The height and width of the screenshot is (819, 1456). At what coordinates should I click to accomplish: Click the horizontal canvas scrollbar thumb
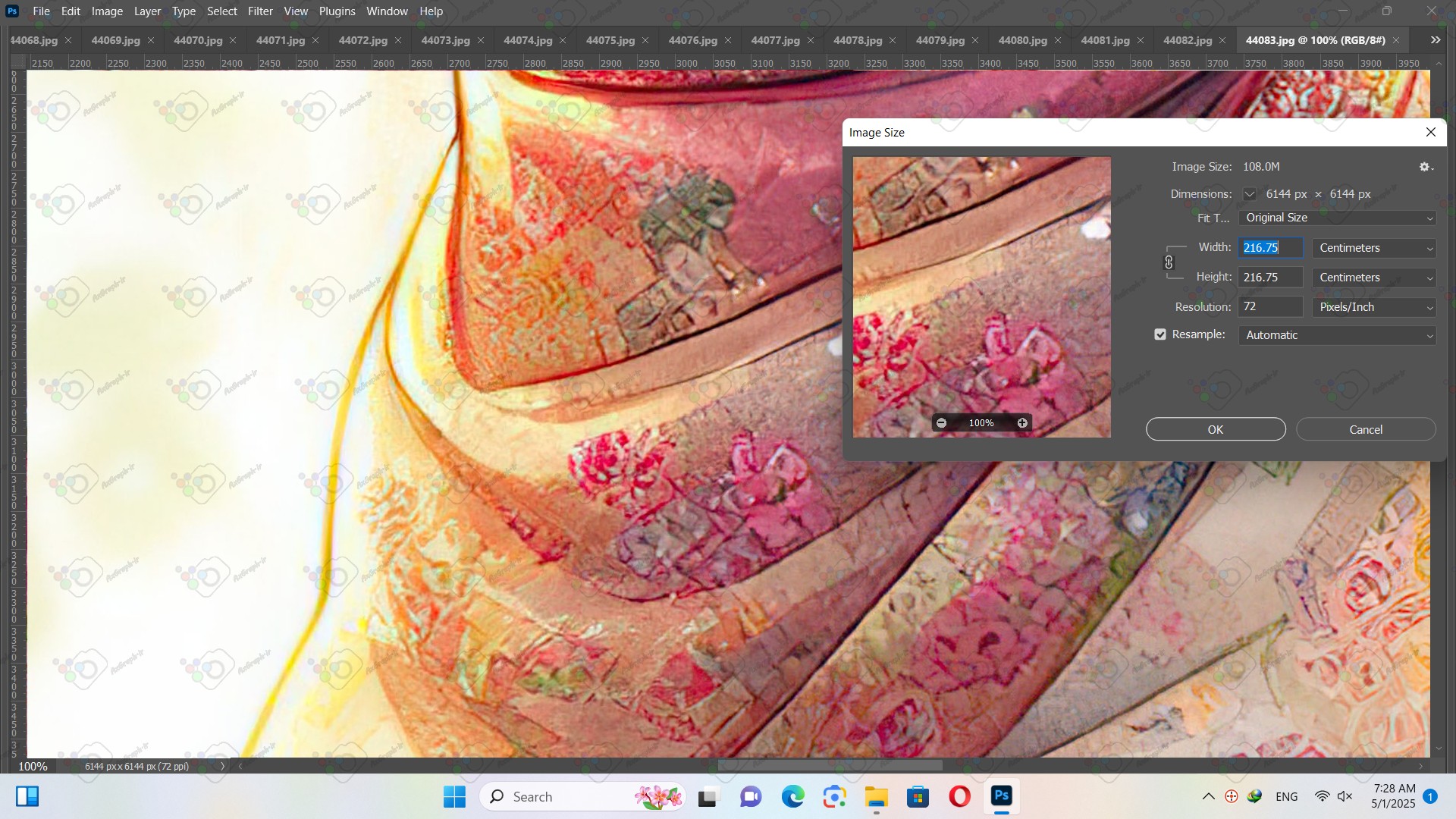pos(830,766)
